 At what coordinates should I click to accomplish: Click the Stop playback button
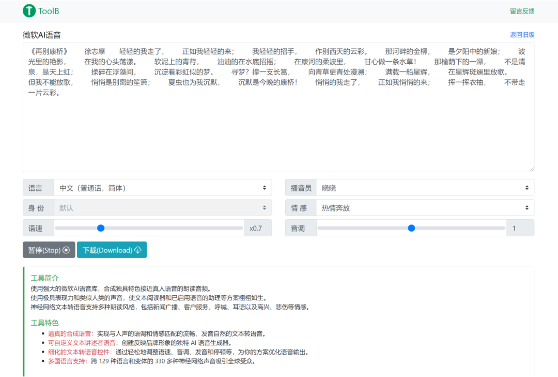49,250
